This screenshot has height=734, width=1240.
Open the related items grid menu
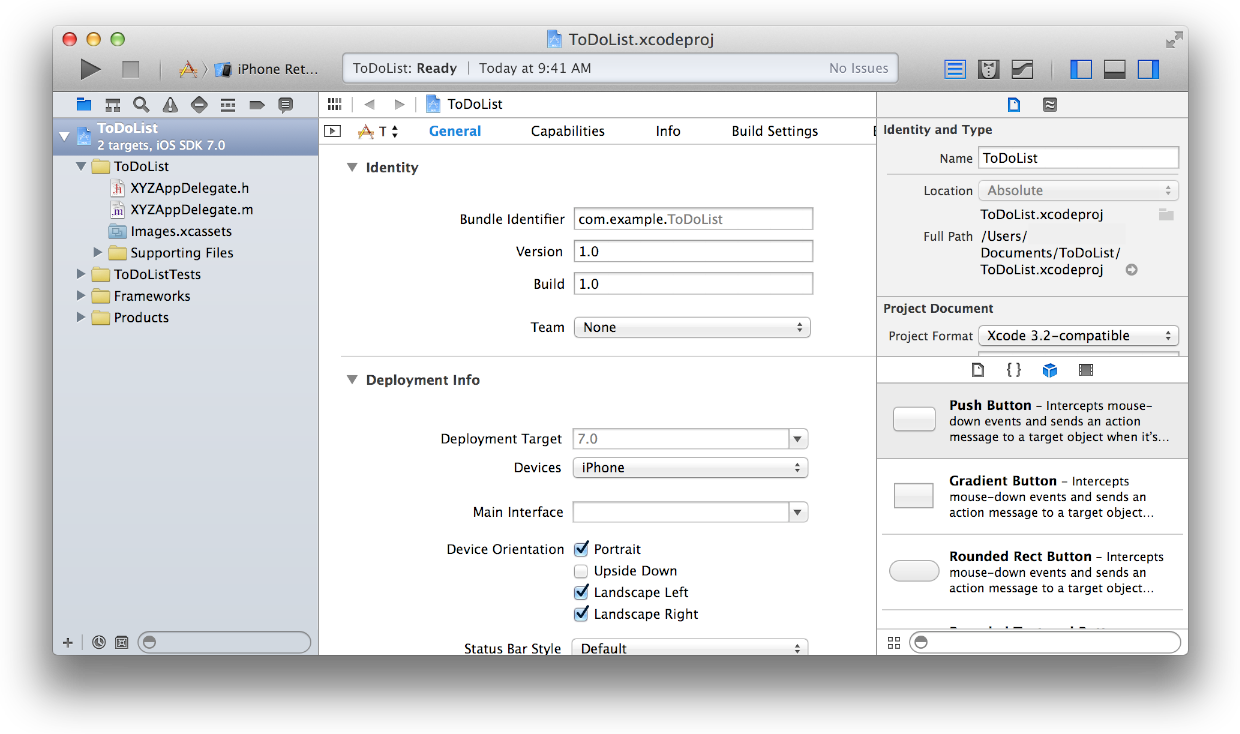(x=334, y=104)
